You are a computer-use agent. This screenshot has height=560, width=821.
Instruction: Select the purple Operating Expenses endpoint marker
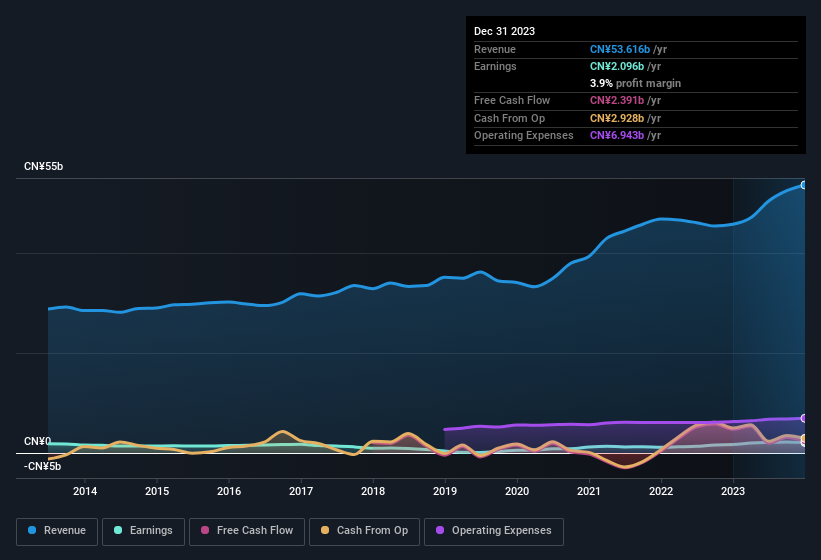pos(803,418)
